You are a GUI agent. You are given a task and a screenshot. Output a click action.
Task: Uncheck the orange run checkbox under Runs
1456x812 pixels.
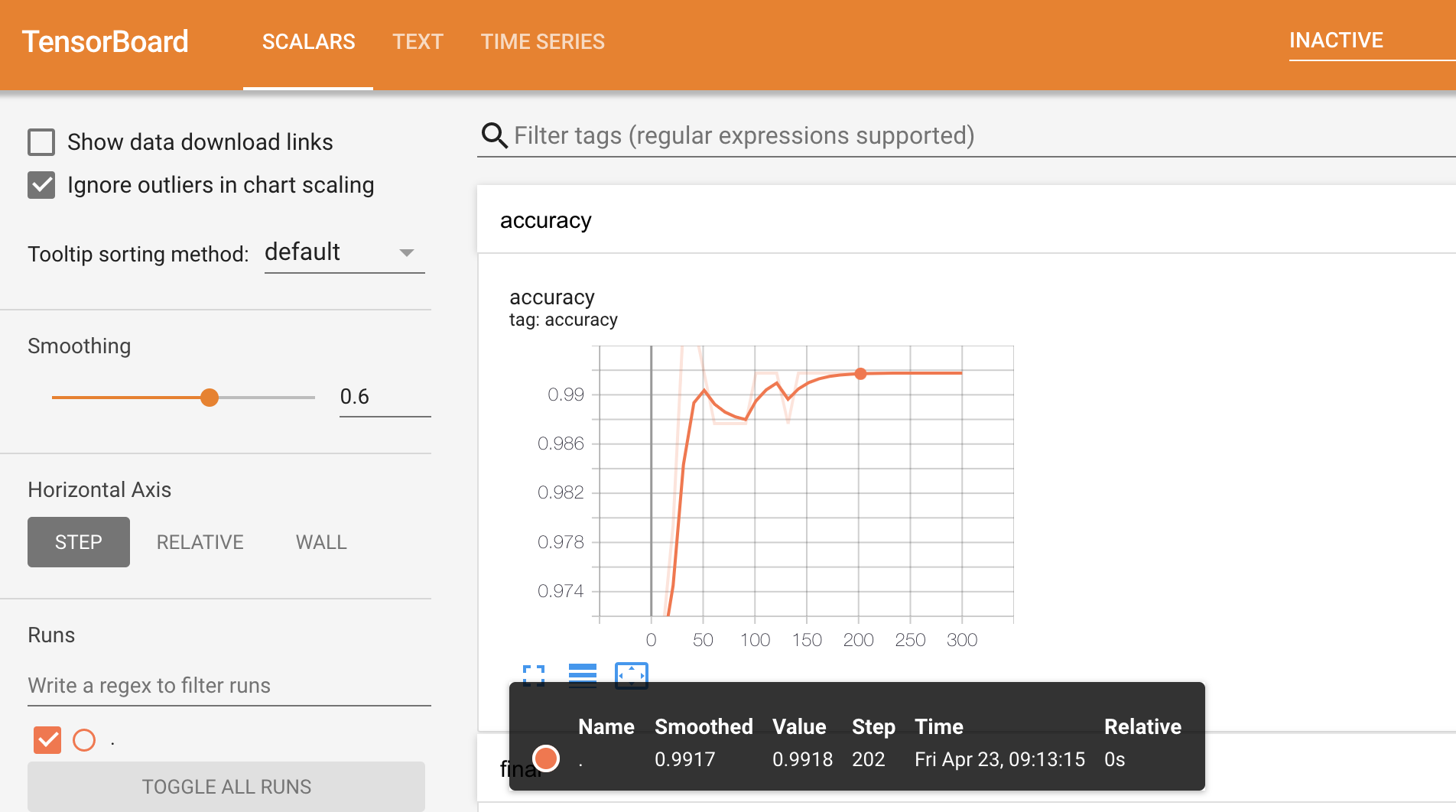point(47,739)
